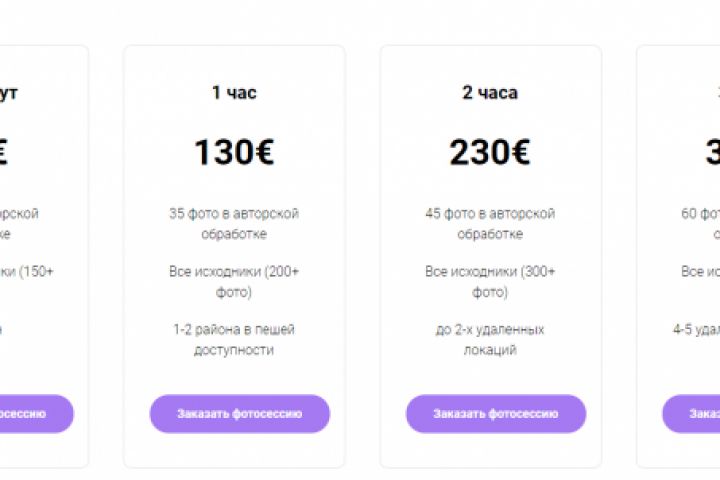Click the 230€ price
The height and width of the screenshot is (480, 720).
pos(490,152)
